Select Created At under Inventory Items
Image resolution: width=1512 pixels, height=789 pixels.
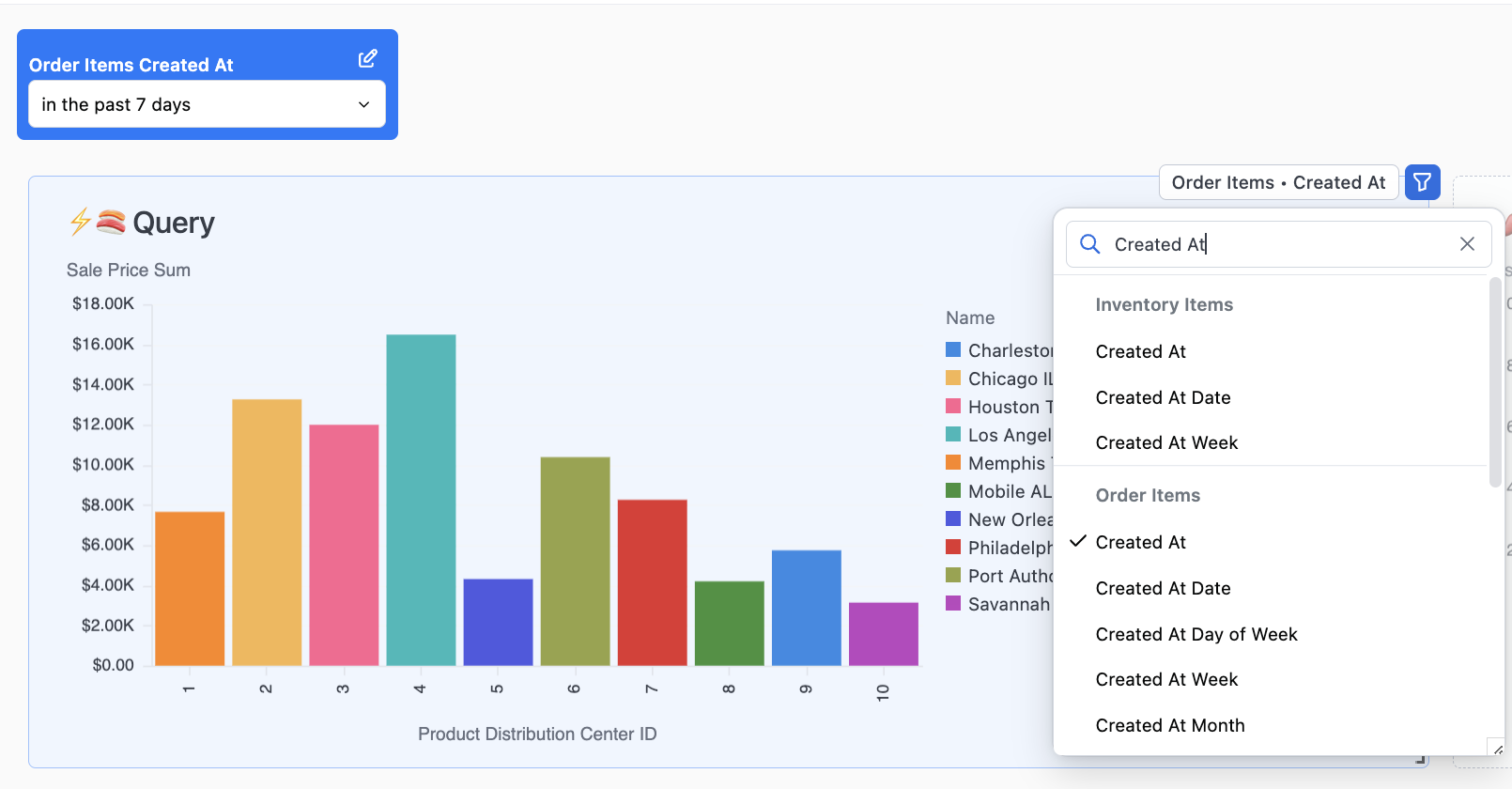point(1140,351)
